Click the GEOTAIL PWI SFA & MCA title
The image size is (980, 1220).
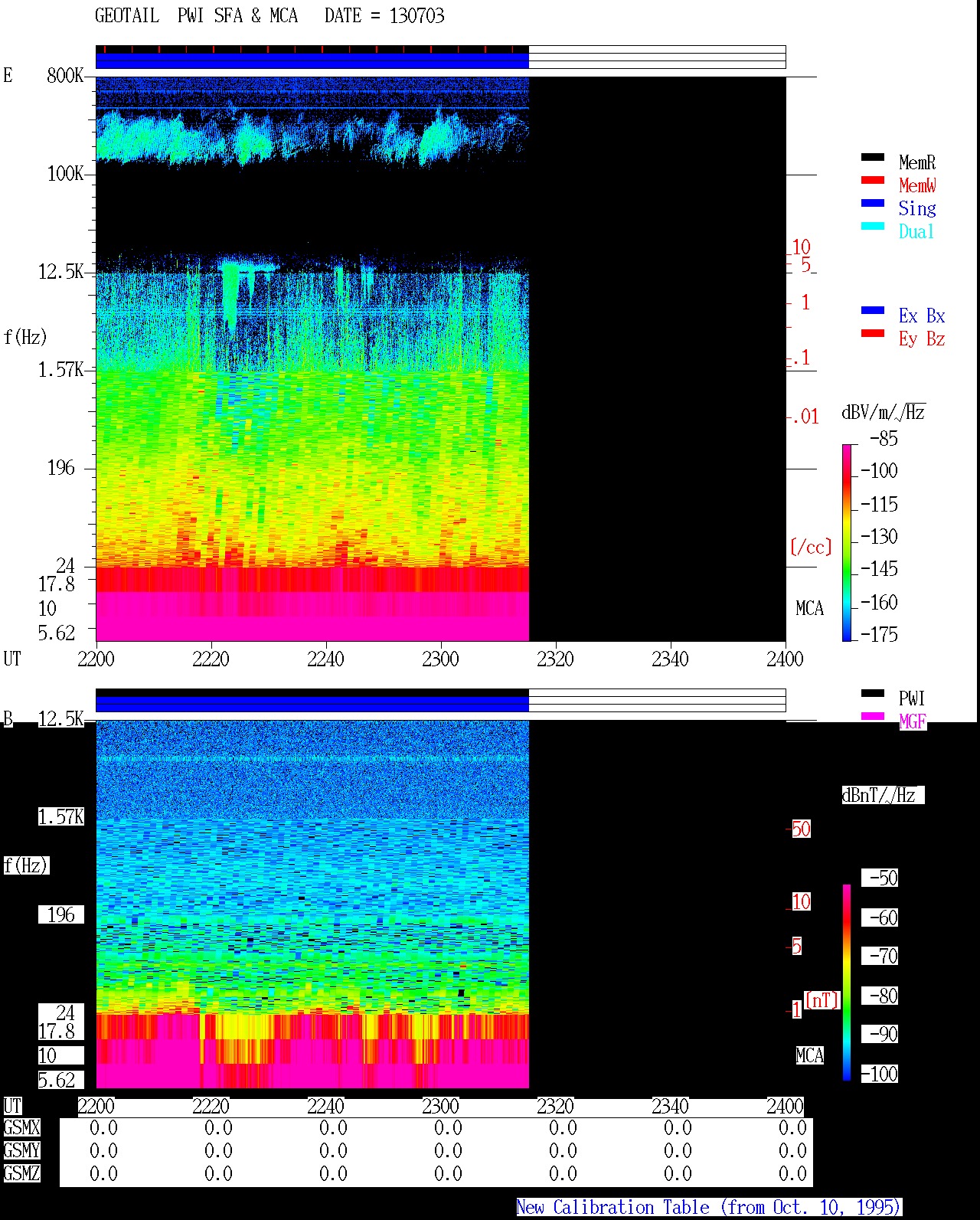pyautogui.click(x=269, y=15)
